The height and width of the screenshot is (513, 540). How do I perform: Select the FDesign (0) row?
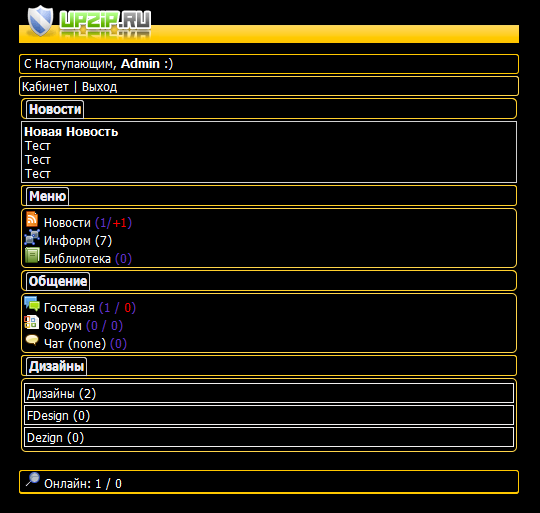(x=269, y=415)
